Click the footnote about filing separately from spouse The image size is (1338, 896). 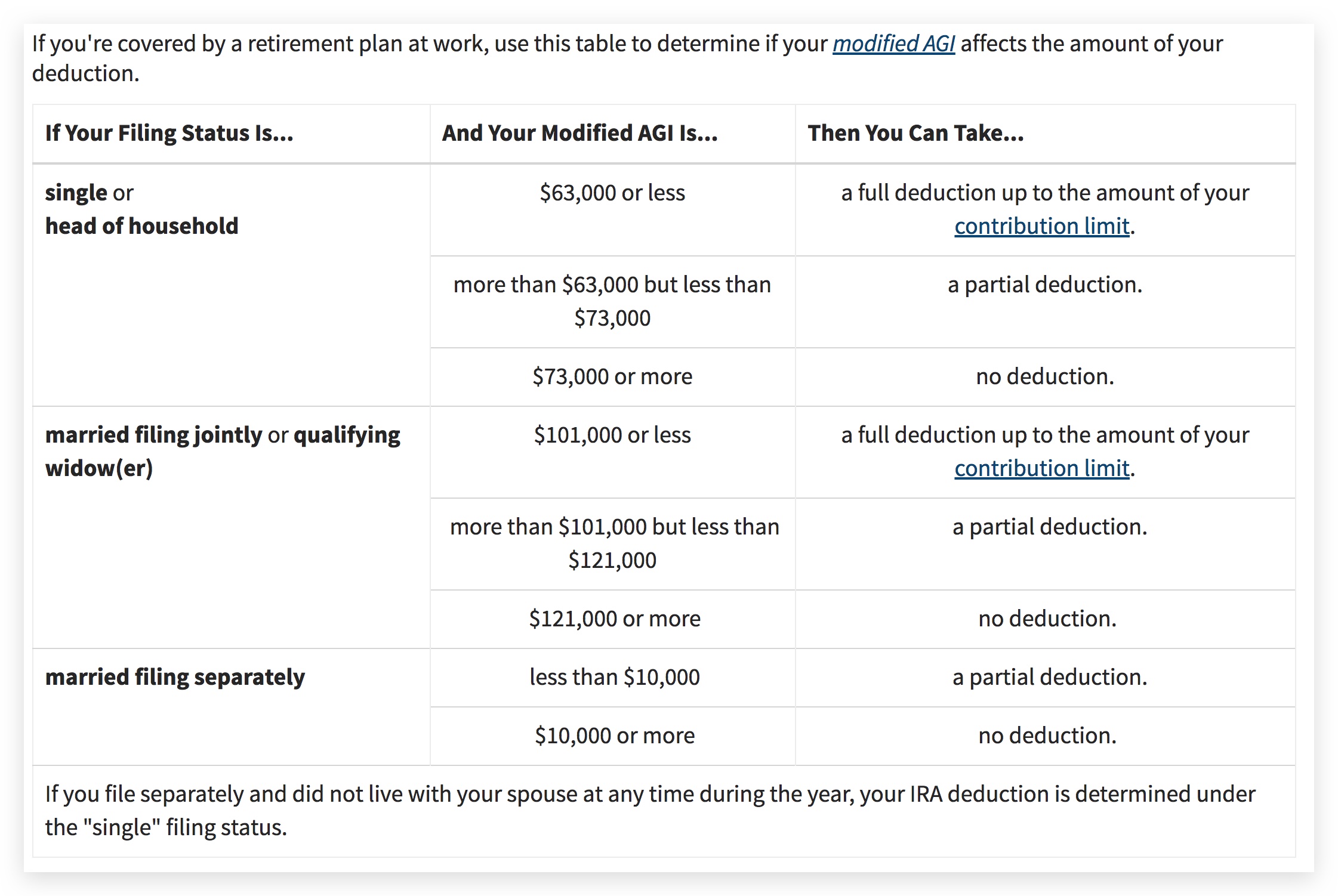click(x=650, y=811)
